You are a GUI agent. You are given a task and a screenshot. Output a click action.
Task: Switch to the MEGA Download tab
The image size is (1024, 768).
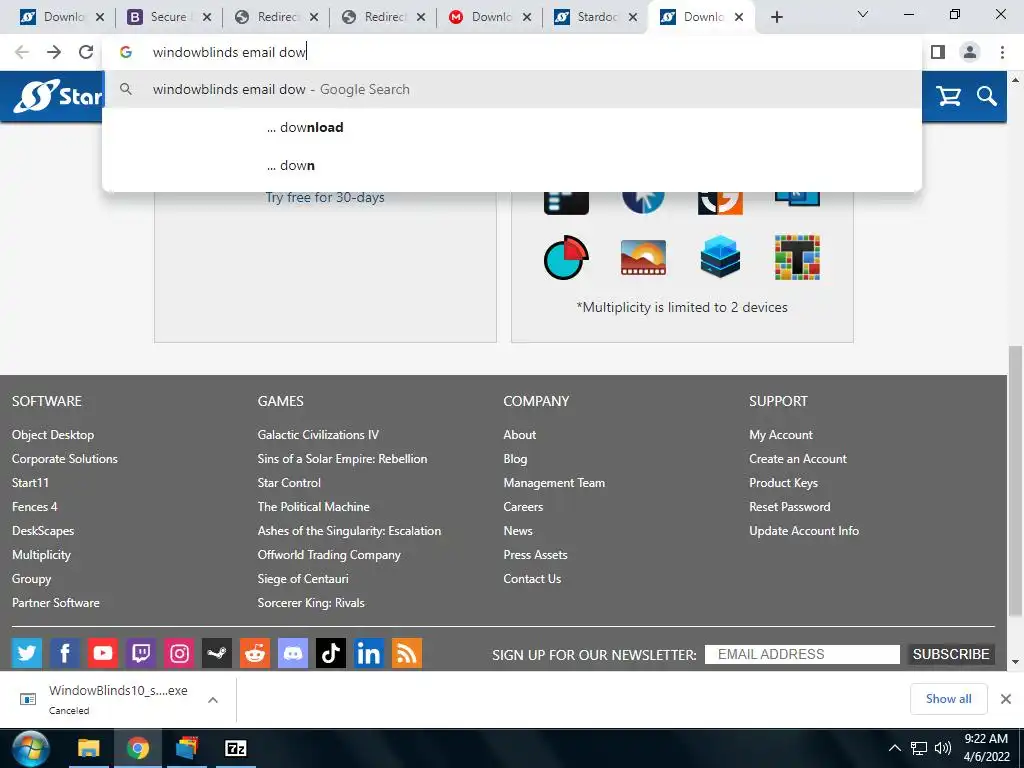[x=490, y=17]
